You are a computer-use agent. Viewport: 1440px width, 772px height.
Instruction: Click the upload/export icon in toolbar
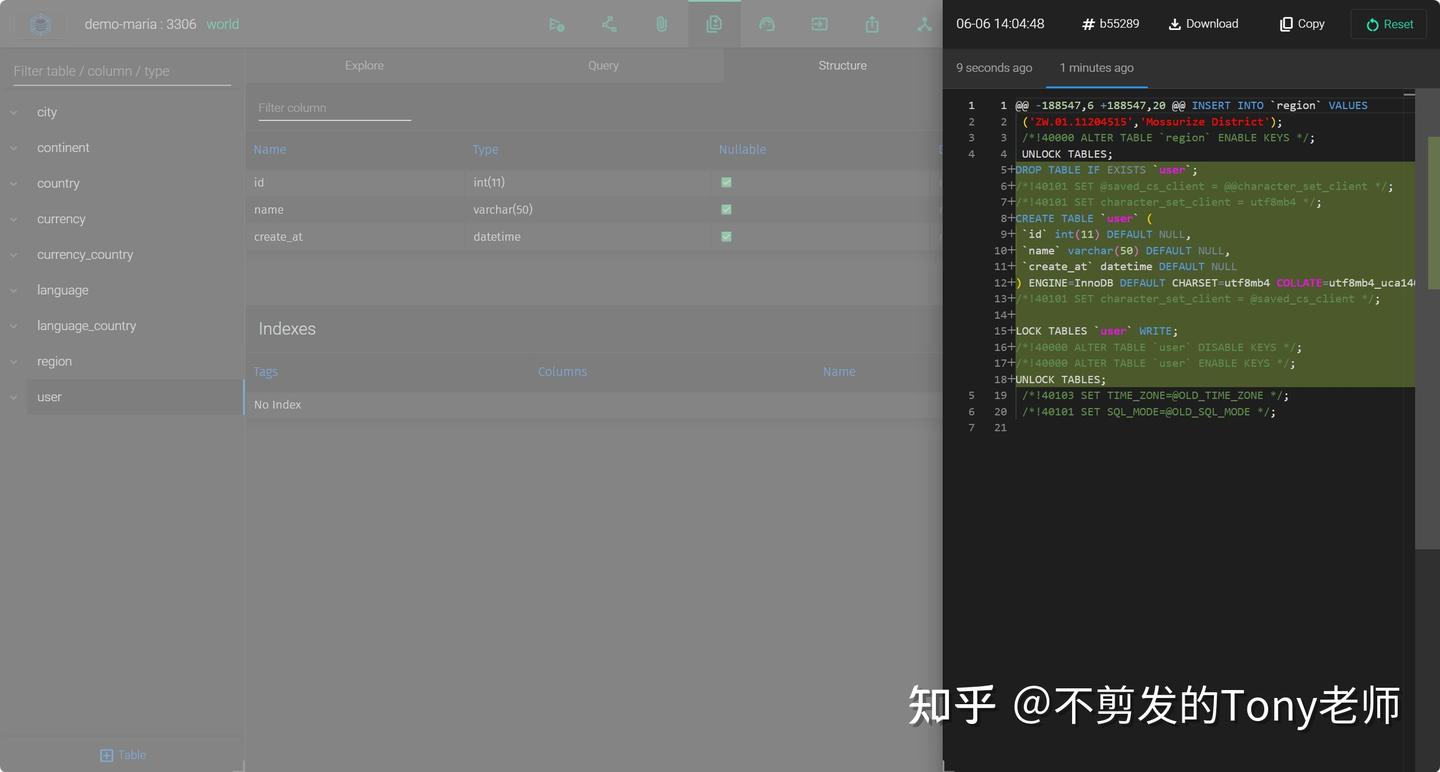[871, 23]
